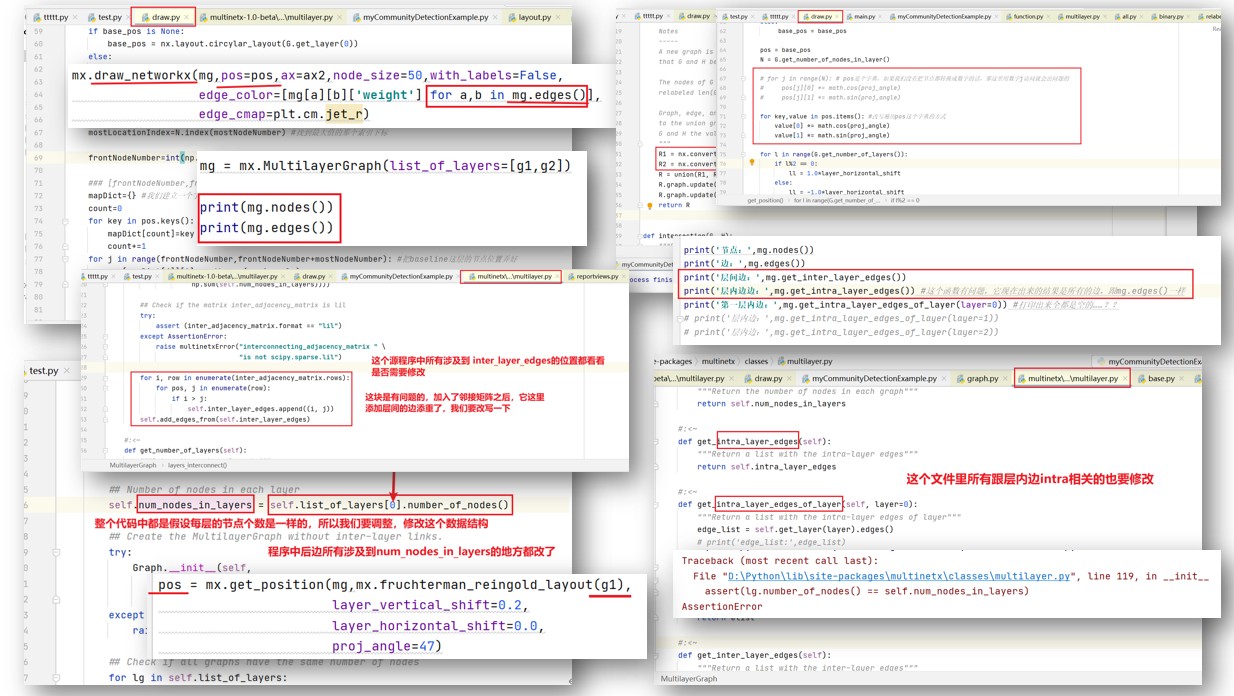The width and height of the screenshot is (1234, 696).
Task: Click the lightbulb intention icon in the right editor
Action: (x=650, y=205)
